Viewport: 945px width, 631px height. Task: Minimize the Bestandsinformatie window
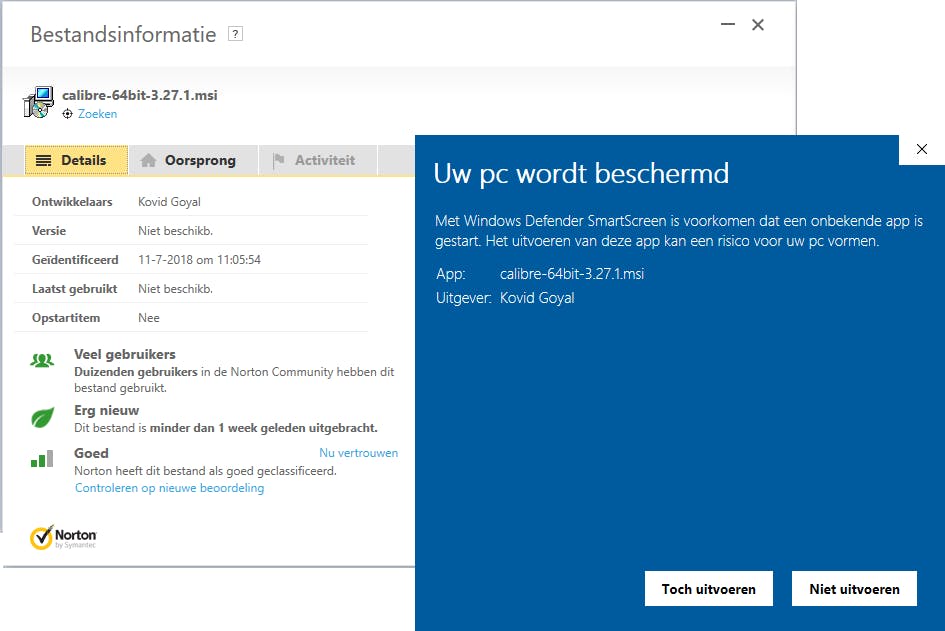point(725,25)
